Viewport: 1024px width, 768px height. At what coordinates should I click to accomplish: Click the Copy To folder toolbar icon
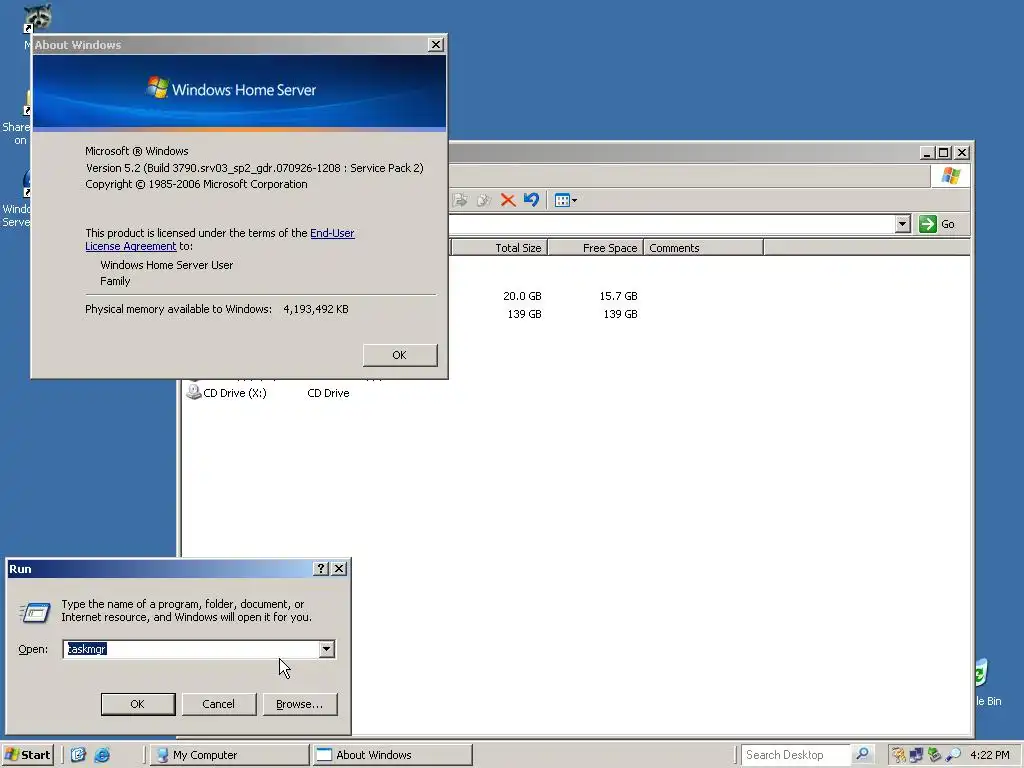click(484, 200)
